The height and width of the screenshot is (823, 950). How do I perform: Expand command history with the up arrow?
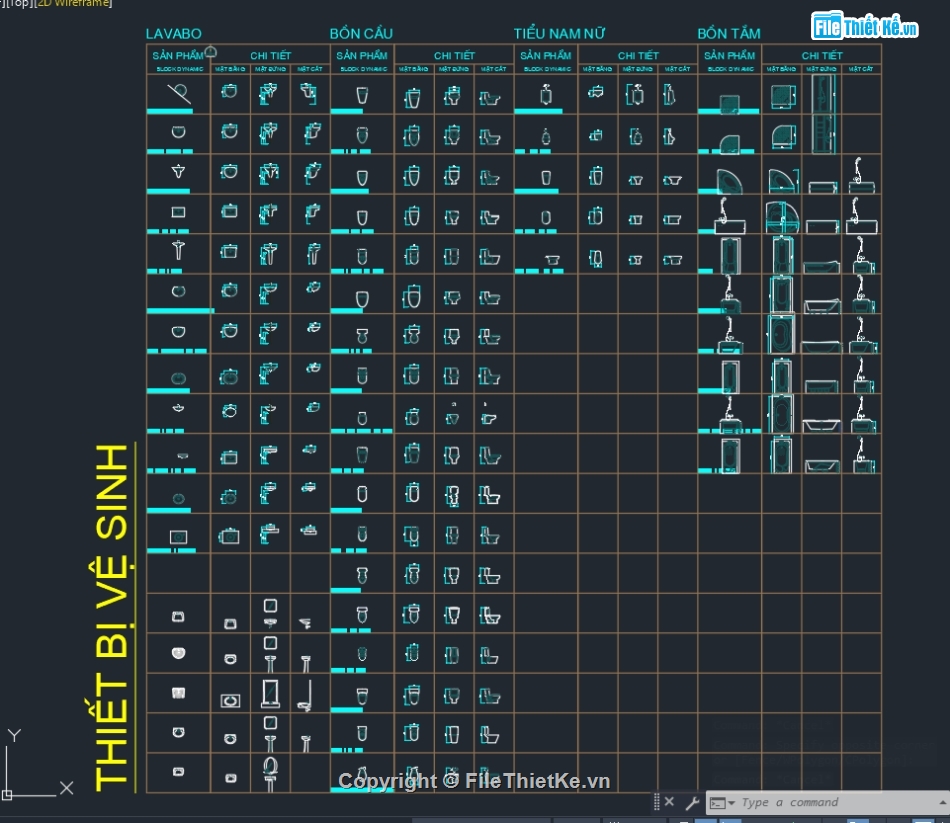943,802
